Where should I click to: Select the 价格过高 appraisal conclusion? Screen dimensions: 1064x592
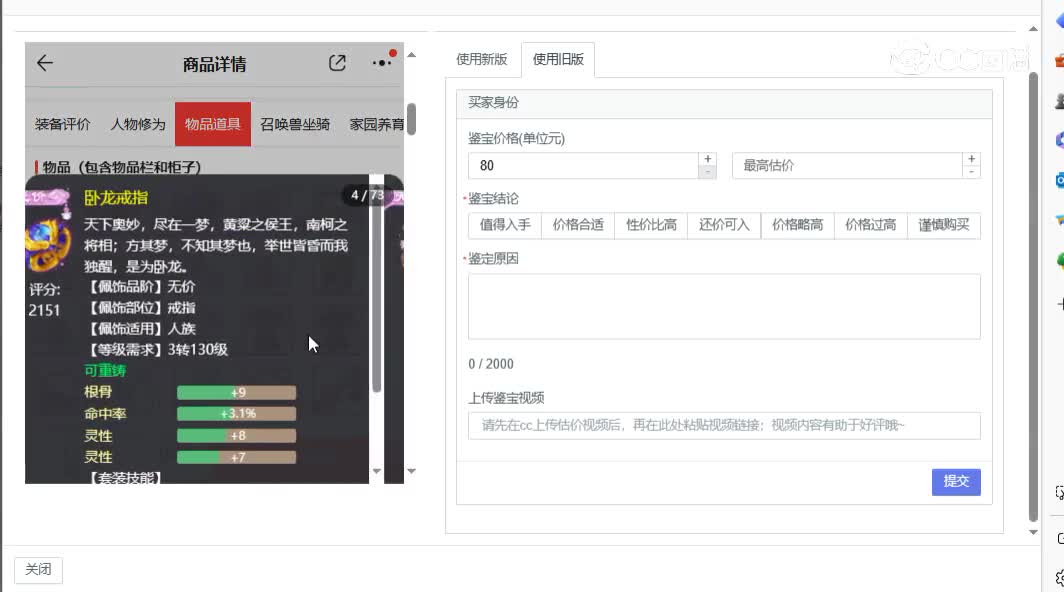pos(870,224)
